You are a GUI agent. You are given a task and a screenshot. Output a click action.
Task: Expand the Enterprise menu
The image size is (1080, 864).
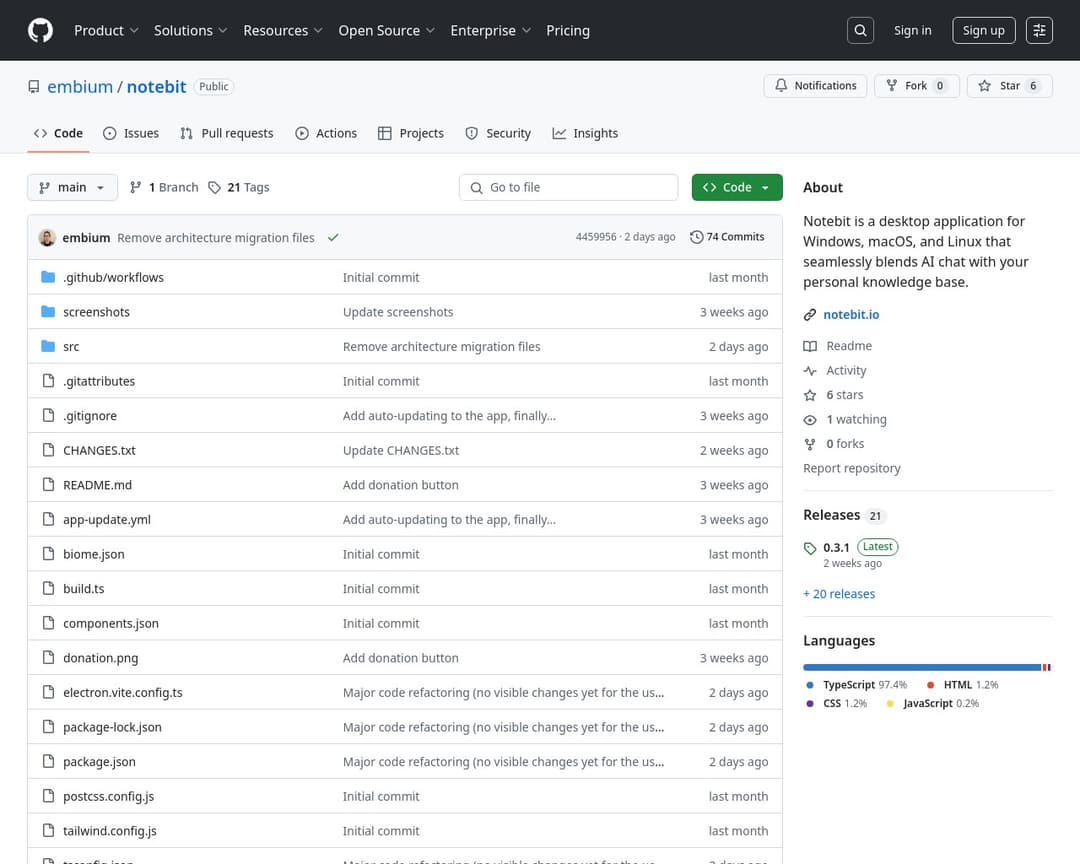tap(490, 30)
